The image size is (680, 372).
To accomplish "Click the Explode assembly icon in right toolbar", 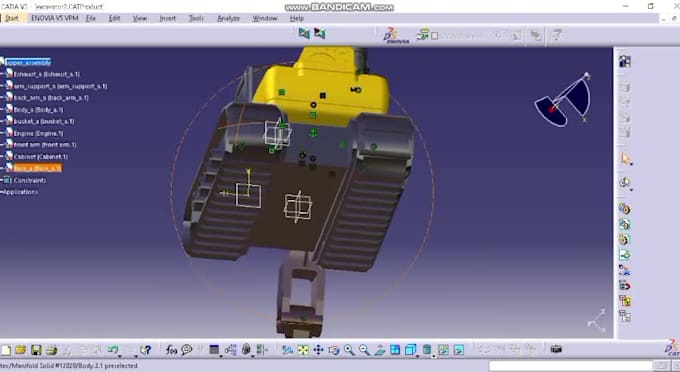I will [624, 301].
